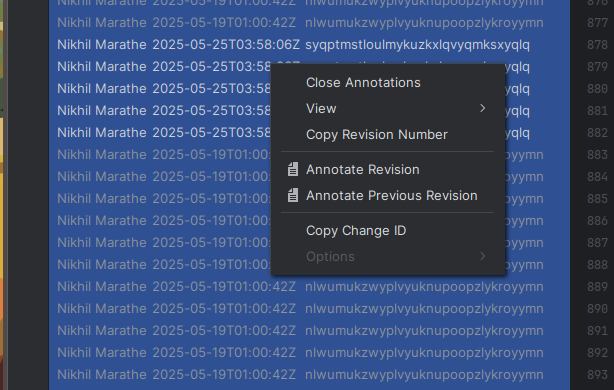Click author Nikhil Marathe on line 885

102,199
